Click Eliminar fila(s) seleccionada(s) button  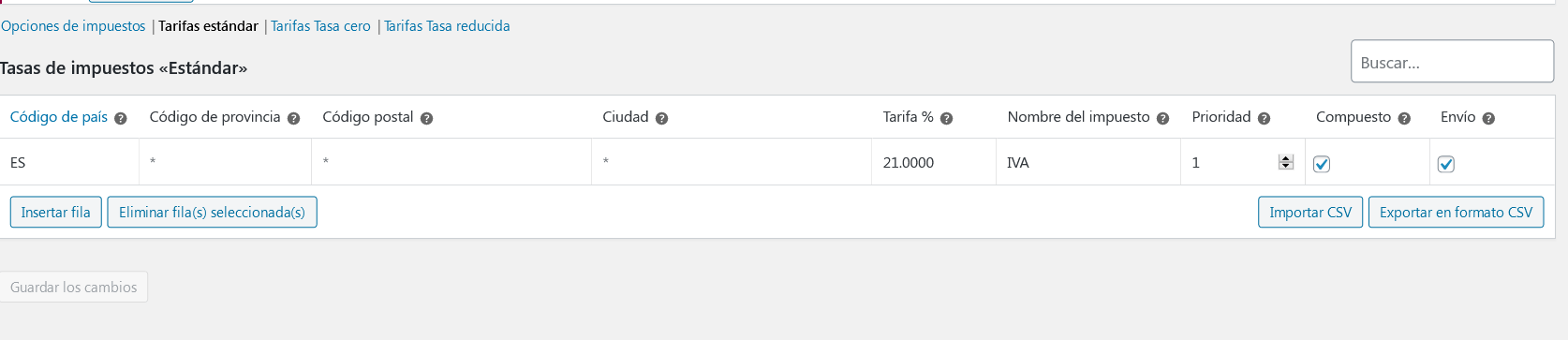[x=212, y=213]
